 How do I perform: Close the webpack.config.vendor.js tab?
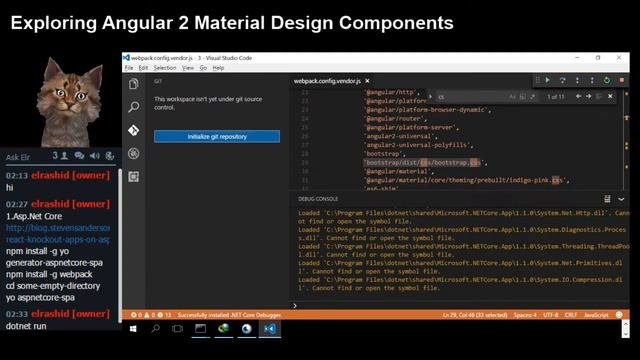tap(367, 81)
